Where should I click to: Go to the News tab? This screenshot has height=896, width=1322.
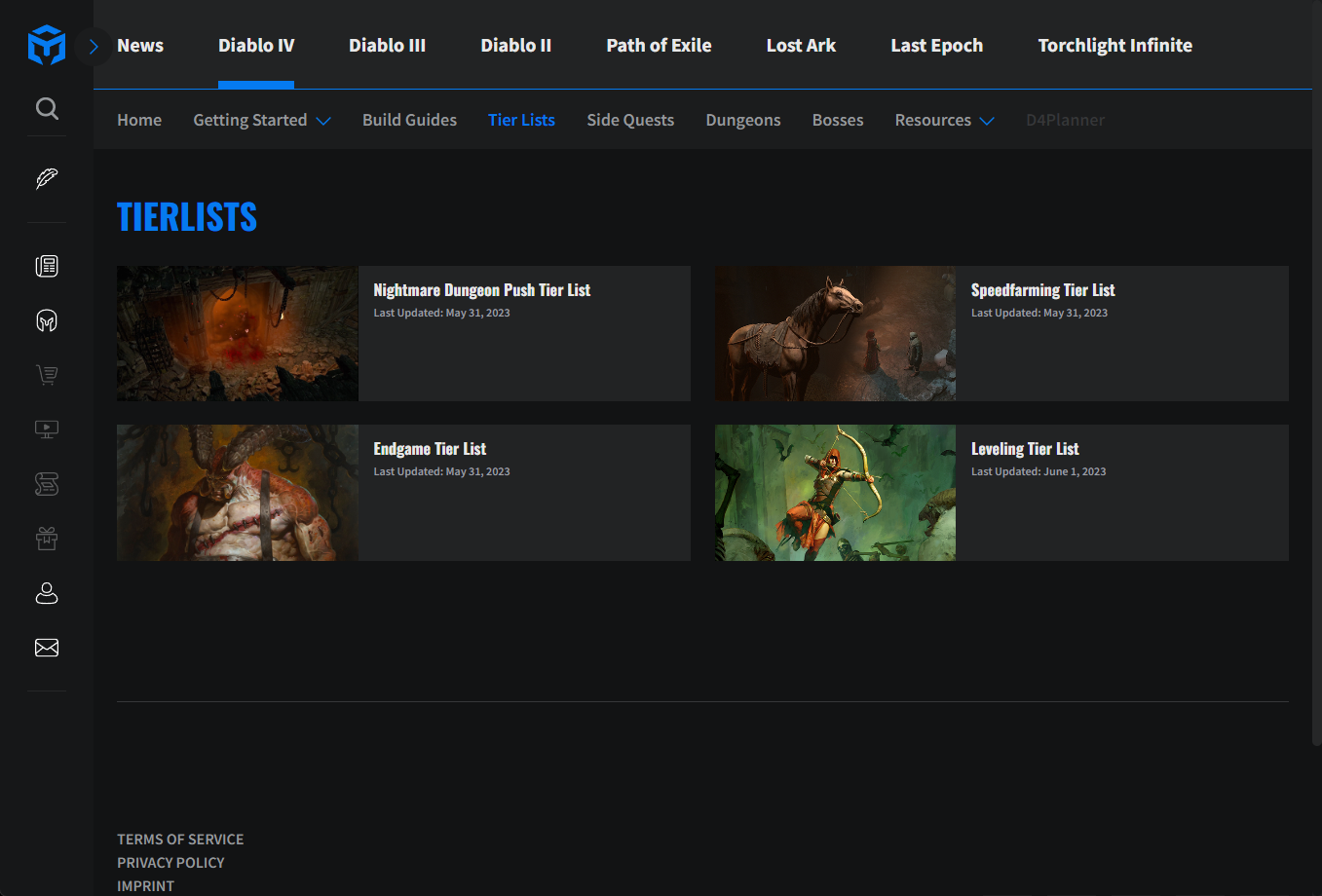pos(140,46)
